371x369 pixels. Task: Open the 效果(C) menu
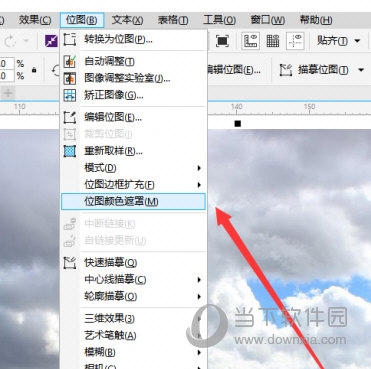point(35,20)
